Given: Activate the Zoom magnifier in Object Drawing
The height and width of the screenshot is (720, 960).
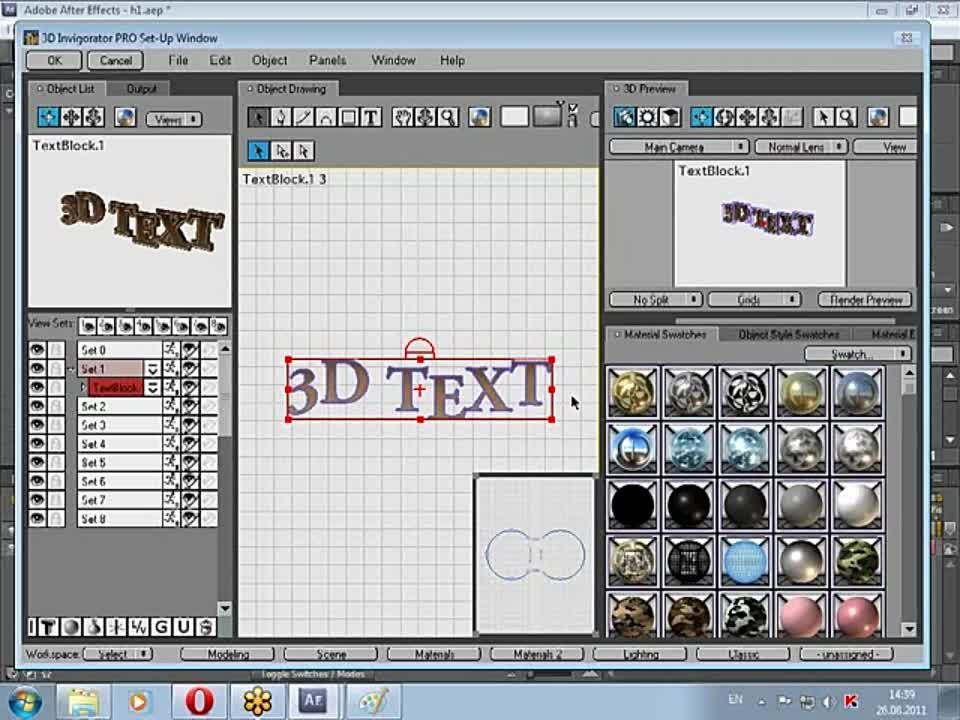Looking at the screenshot, I should coord(448,117).
